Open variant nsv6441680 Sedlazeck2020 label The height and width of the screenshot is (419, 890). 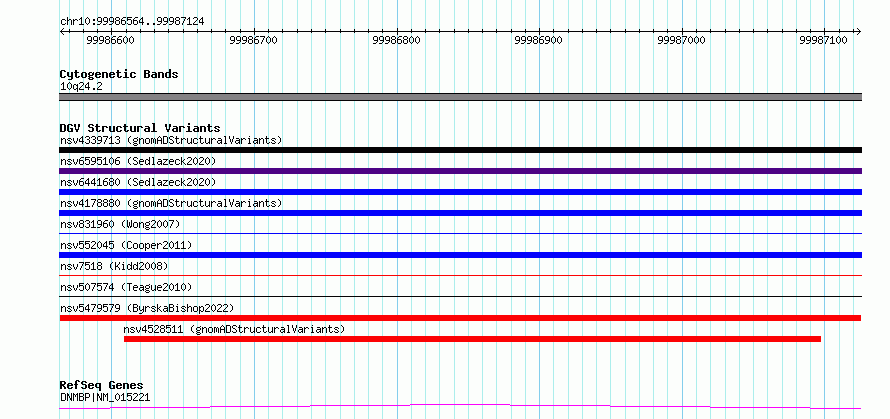point(138,182)
